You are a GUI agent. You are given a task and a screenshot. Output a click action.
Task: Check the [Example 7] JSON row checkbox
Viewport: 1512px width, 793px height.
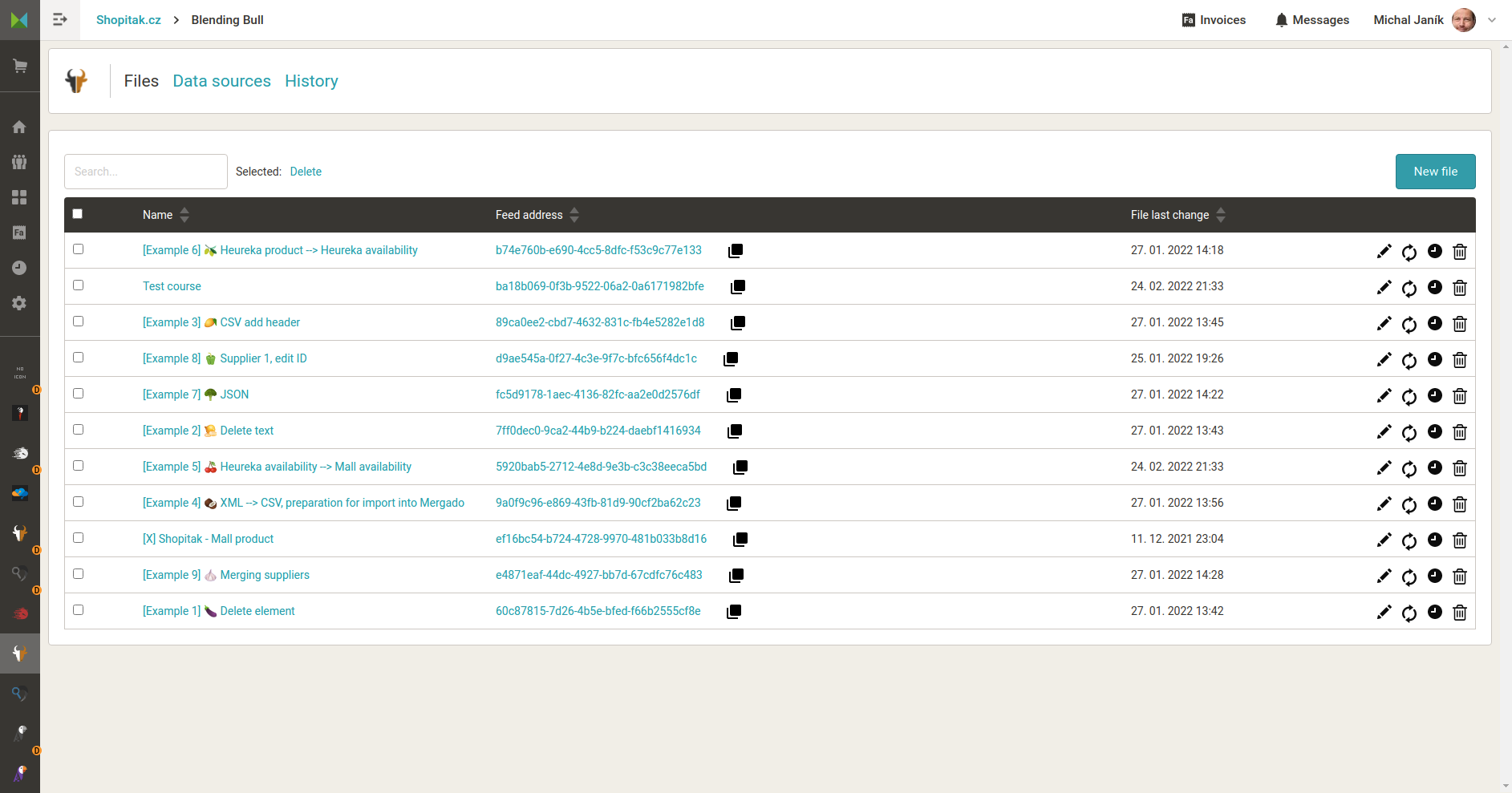78,394
